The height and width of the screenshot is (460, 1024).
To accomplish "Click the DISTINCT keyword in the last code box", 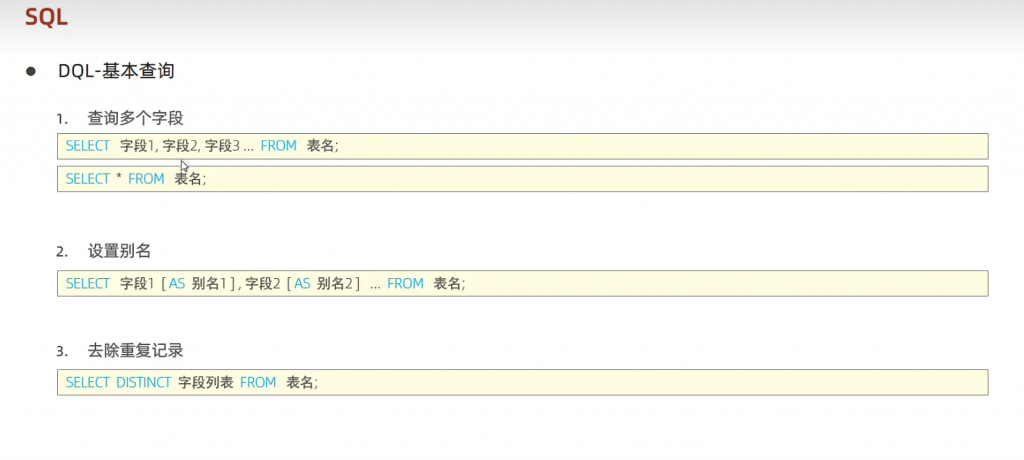I will pos(143,383).
